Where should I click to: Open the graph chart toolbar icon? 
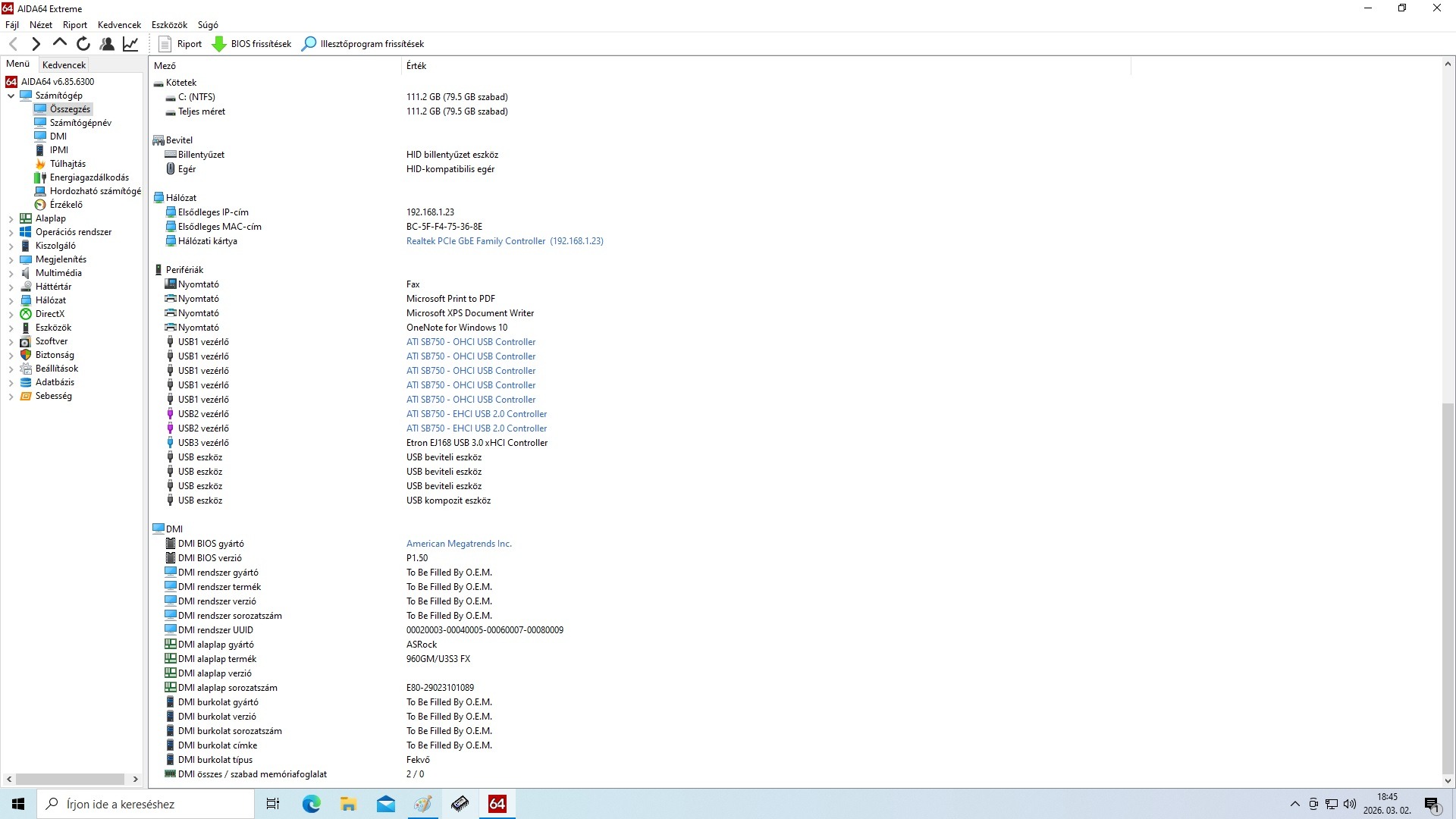click(x=130, y=44)
